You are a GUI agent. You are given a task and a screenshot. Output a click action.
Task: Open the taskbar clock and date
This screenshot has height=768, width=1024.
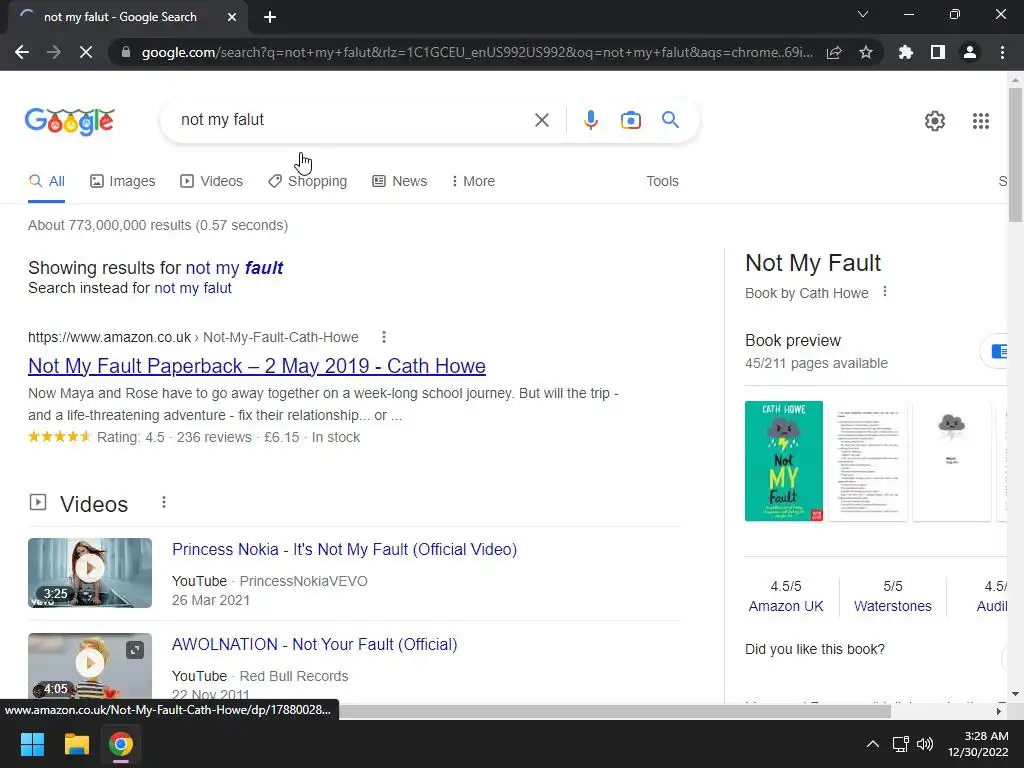point(978,744)
